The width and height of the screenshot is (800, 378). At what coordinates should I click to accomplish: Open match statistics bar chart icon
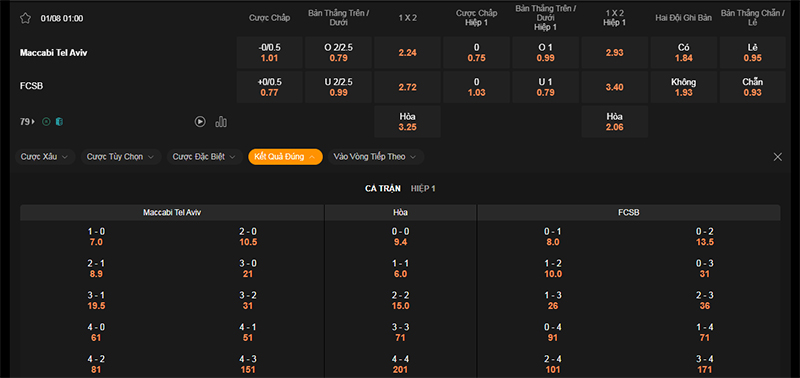[221, 121]
